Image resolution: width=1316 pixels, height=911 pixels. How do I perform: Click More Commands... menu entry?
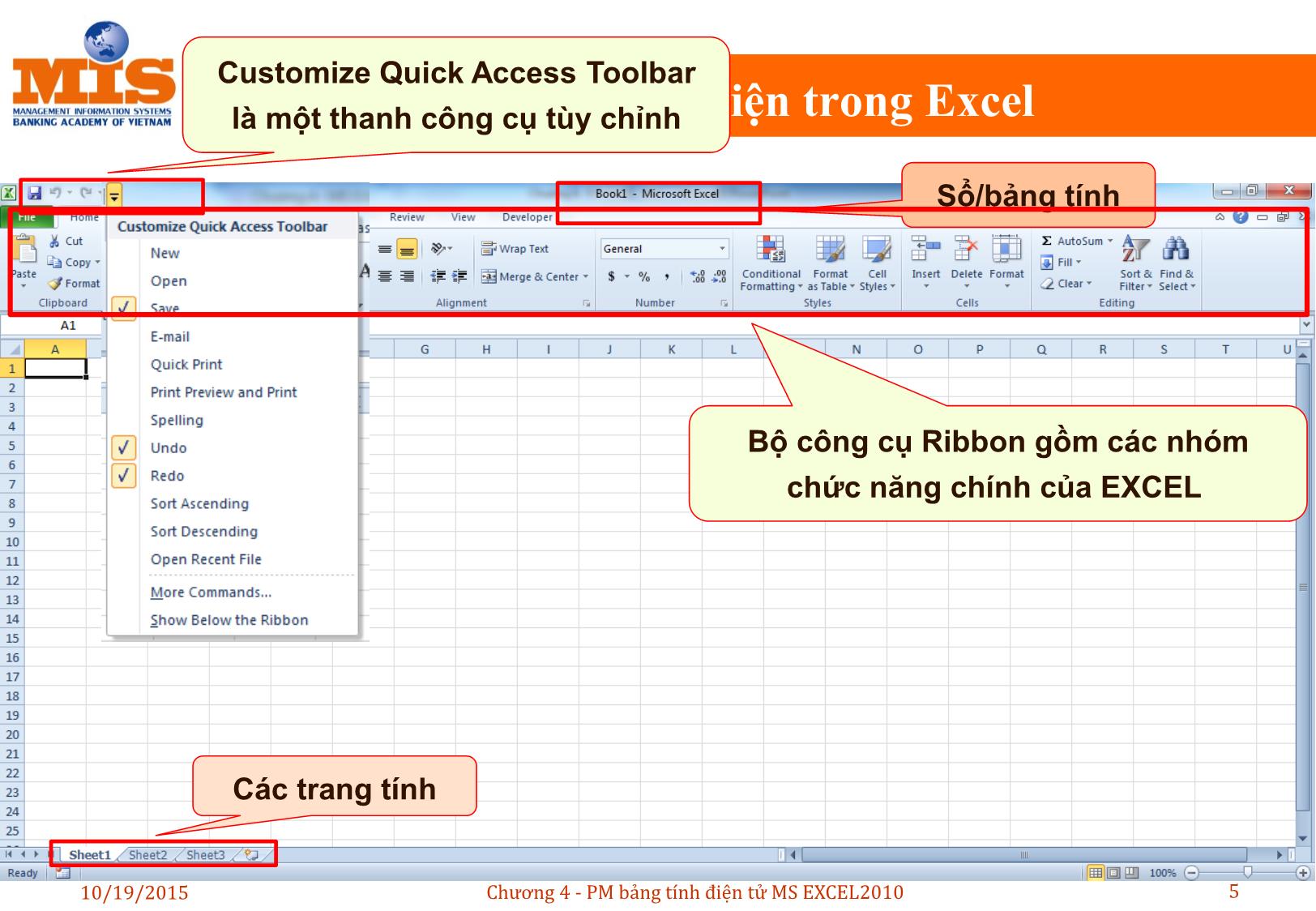coord(233,592)
